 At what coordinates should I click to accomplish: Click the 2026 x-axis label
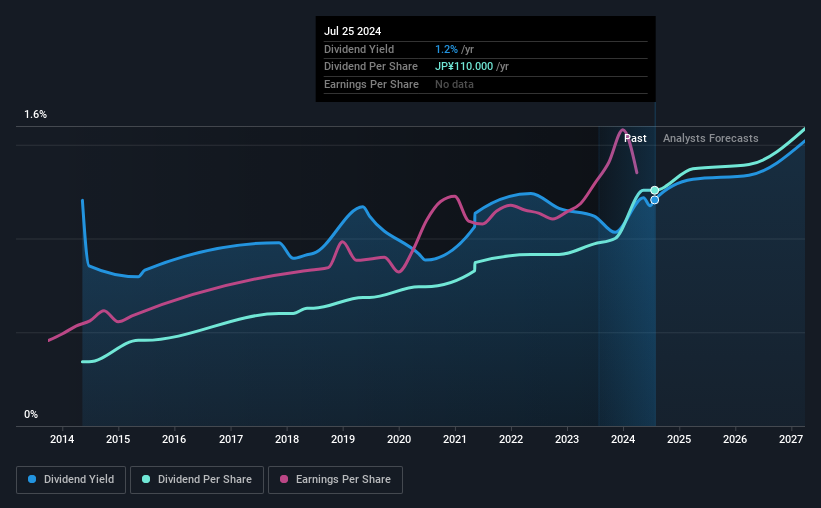point(735,439)
